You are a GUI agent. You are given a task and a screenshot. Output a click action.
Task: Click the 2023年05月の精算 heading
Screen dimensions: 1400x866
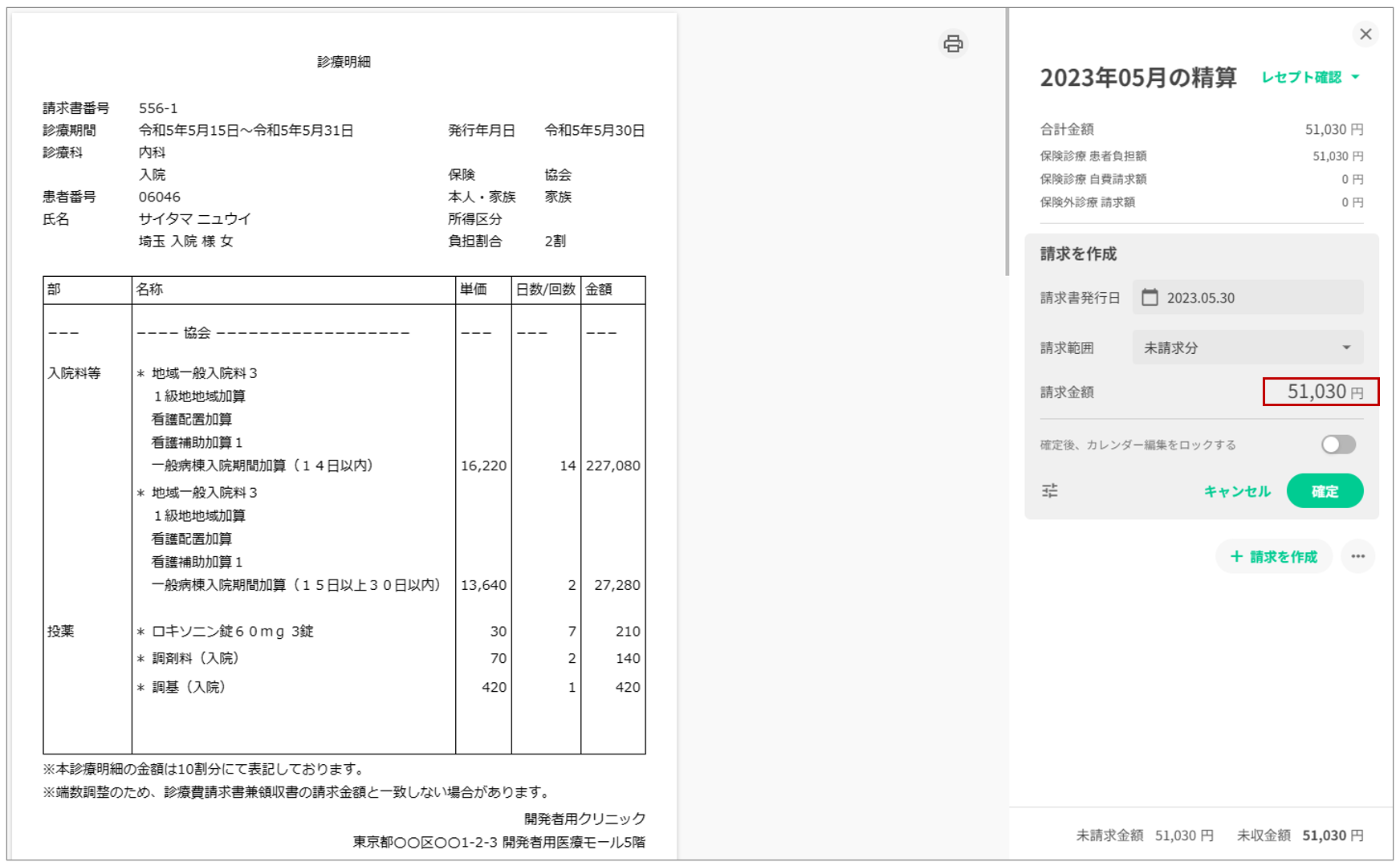[x=1138, y=78]
